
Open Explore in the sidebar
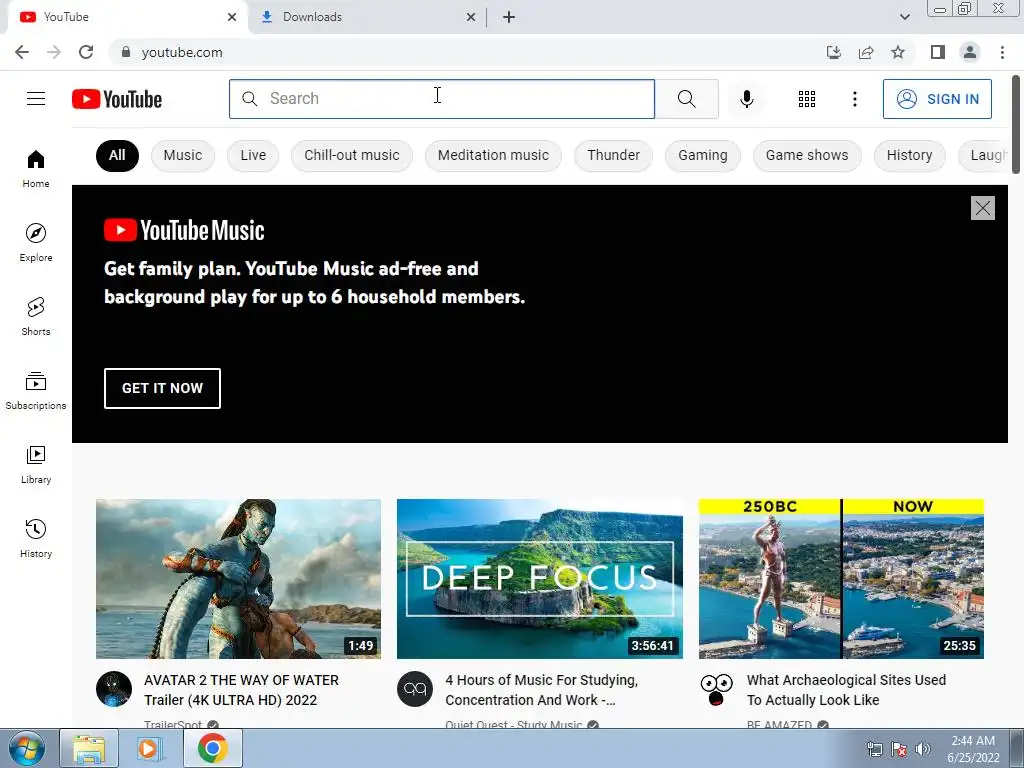pos(36,242)
